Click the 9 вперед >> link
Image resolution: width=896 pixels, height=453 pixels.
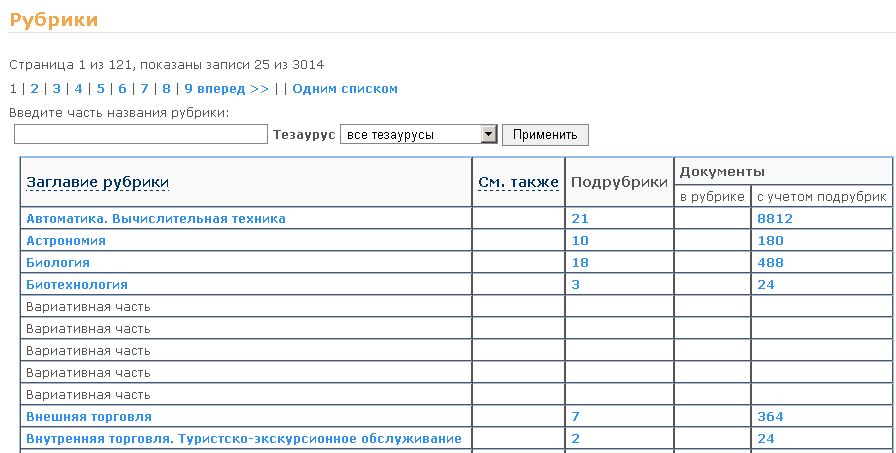(x=226, y=88)
